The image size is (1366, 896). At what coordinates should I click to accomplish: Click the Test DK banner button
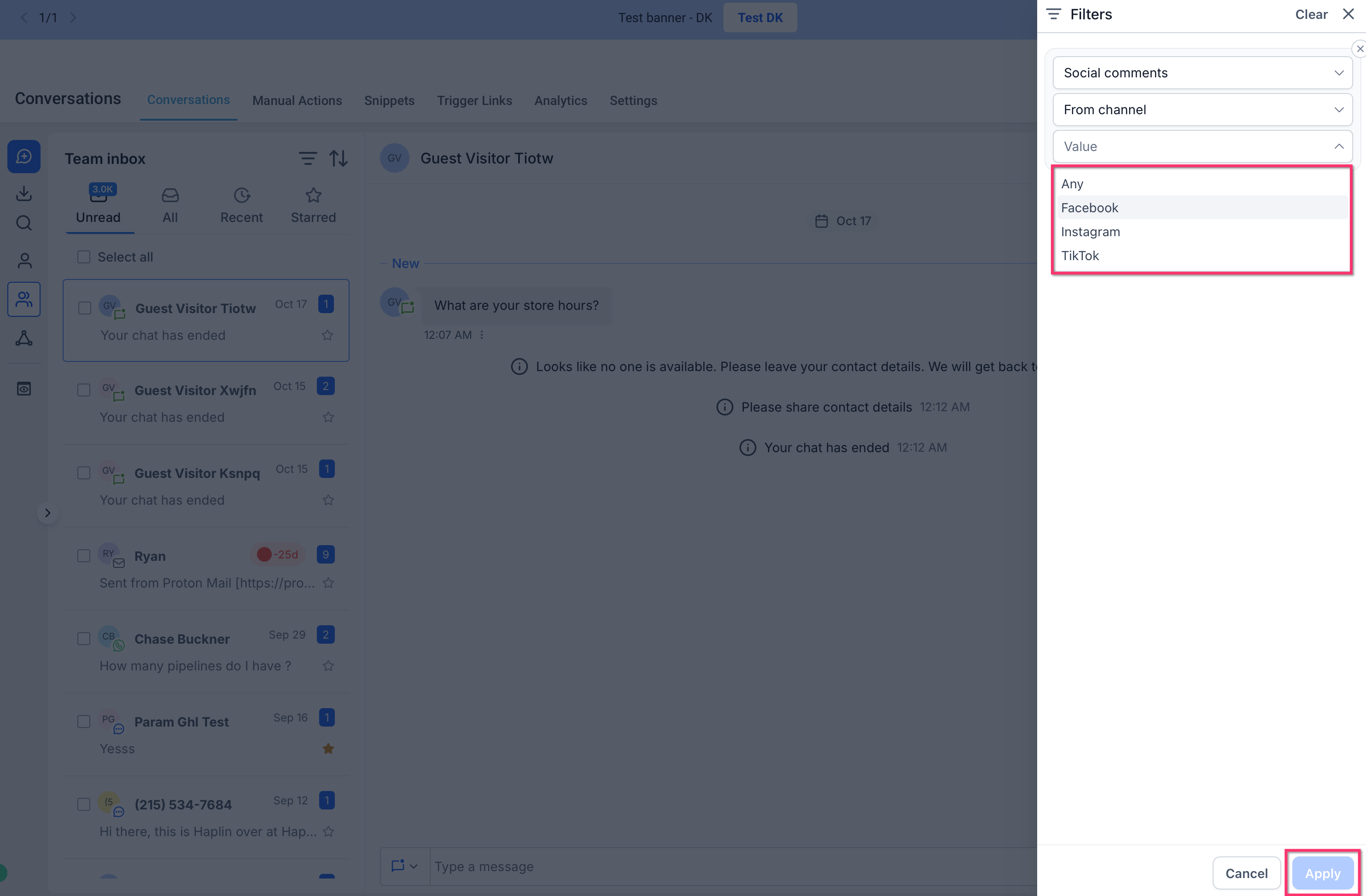pyautogui.click(x=760, y=18)
